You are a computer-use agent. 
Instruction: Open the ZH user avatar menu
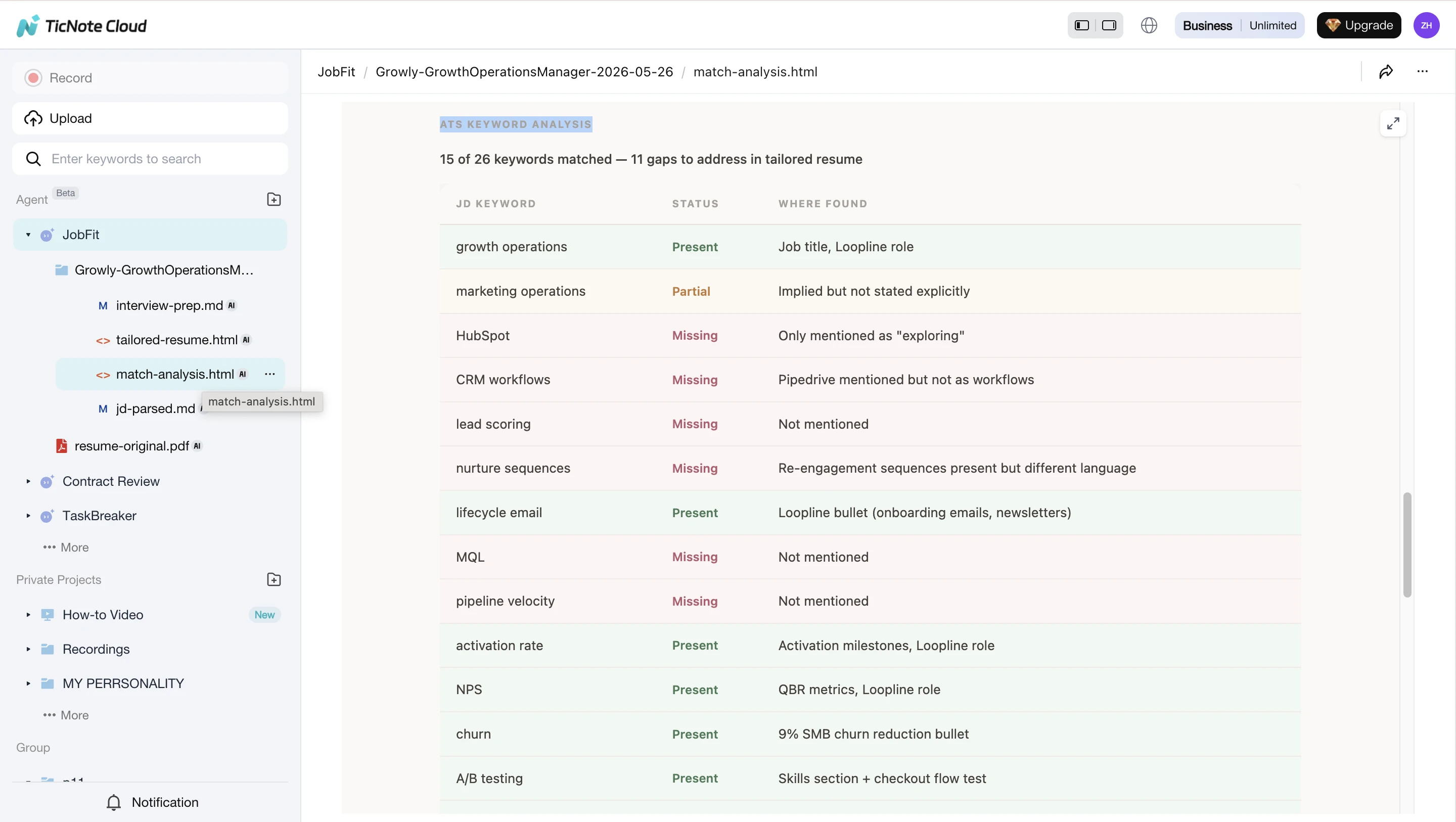pyautogui.click(x=1426, y=25)
